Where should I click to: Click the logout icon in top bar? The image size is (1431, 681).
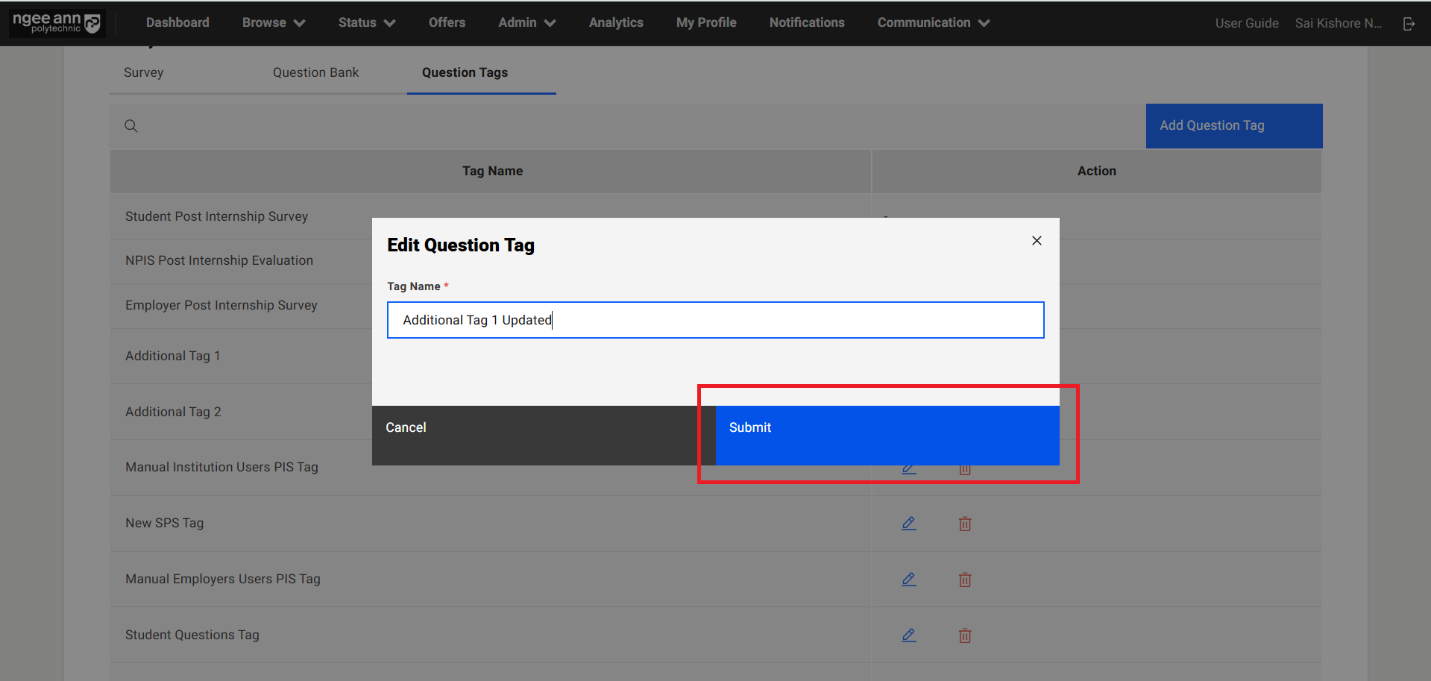(x=1409, y=23)
